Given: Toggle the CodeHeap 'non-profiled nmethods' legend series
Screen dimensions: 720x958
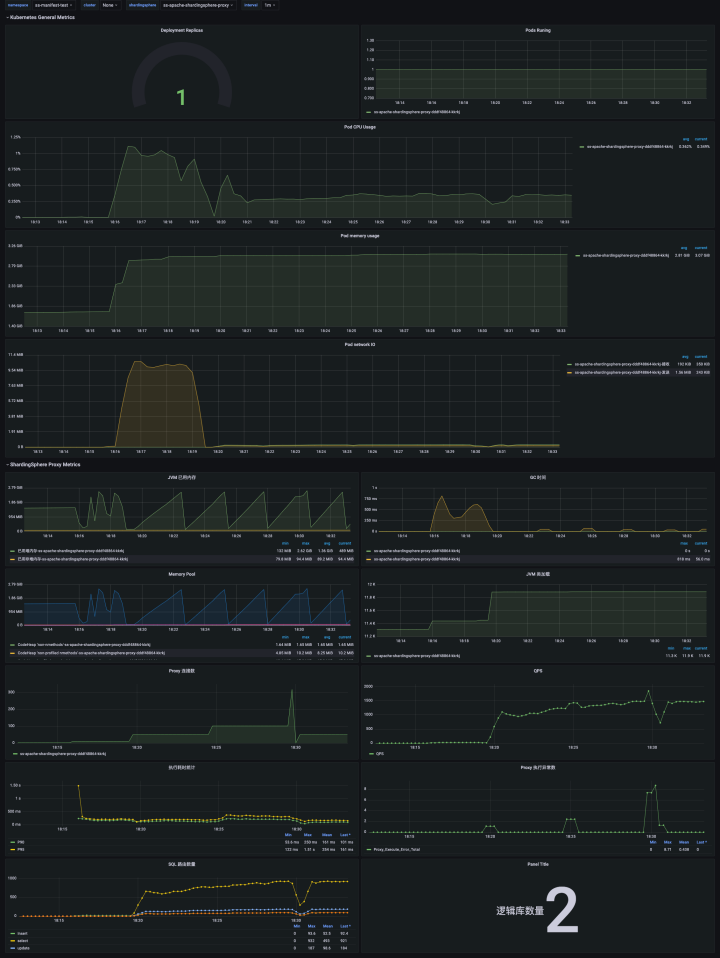Looking at the screenshot, I should click(x=90, y=653).
